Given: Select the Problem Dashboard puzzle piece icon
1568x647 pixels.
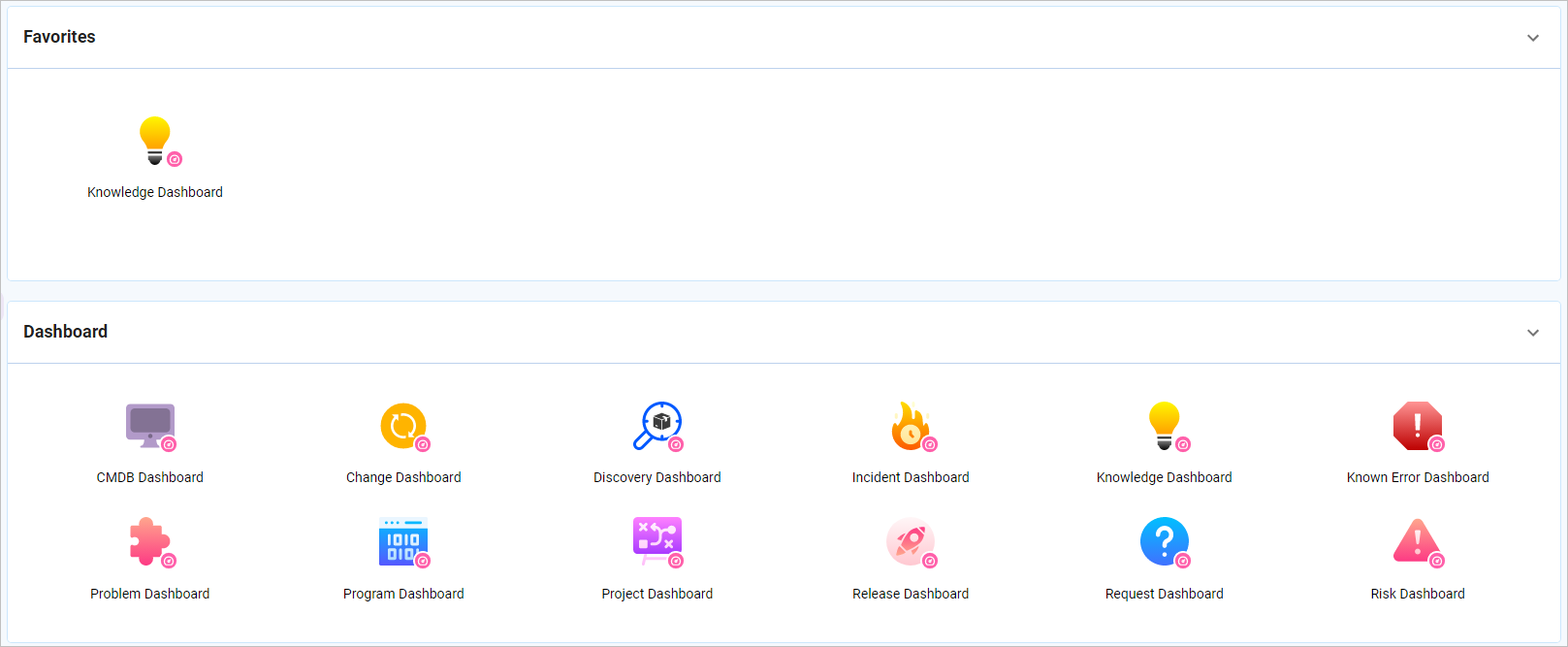Looking at the screenshot, I should tap(149, 542).
